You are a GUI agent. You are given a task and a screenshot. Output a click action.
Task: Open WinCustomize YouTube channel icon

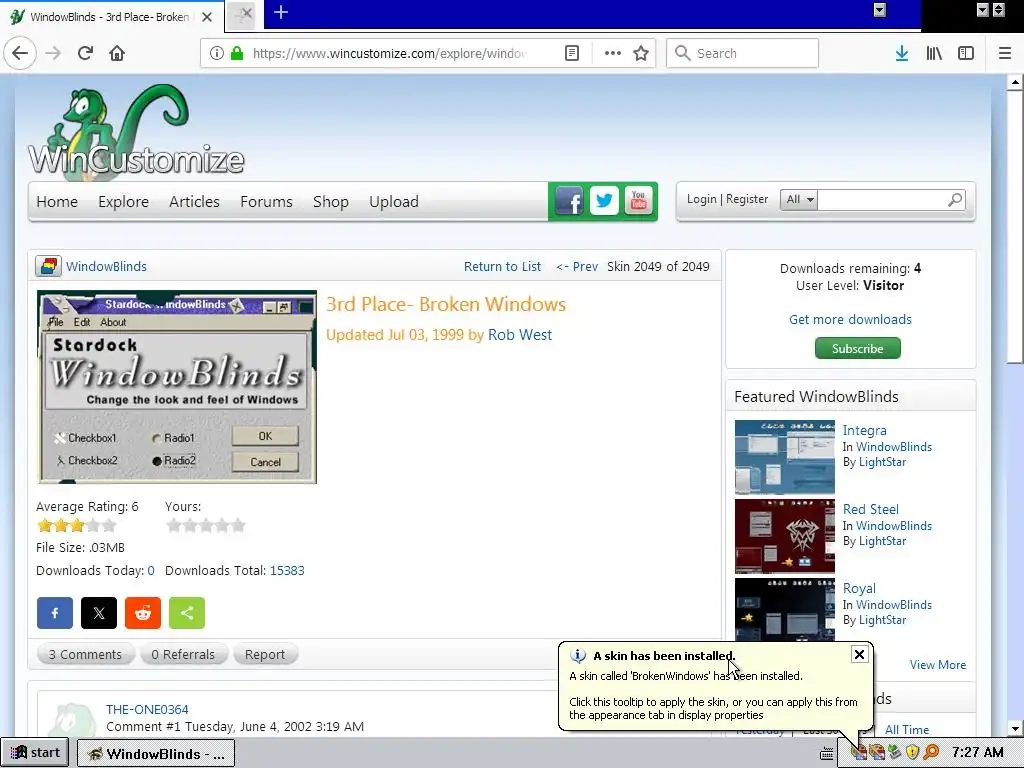pyautogui.click(x=638, y=201)
